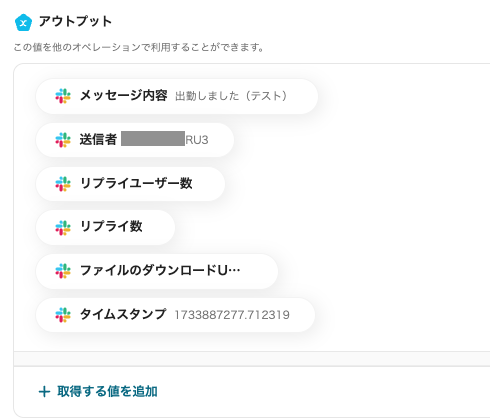Click Slack icon beside リプライユーザー数
490x418 pixels.
point(63,184)
